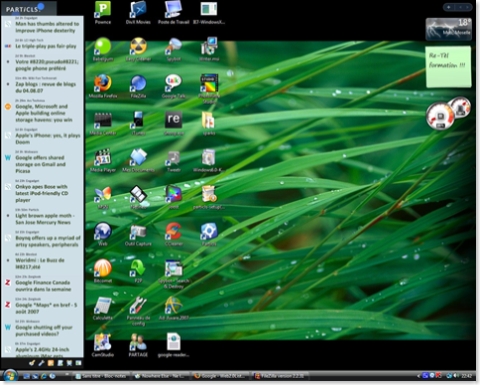Click the Particls sidebar title
Viewport: 480px width, 385px height.
[22, 9]
